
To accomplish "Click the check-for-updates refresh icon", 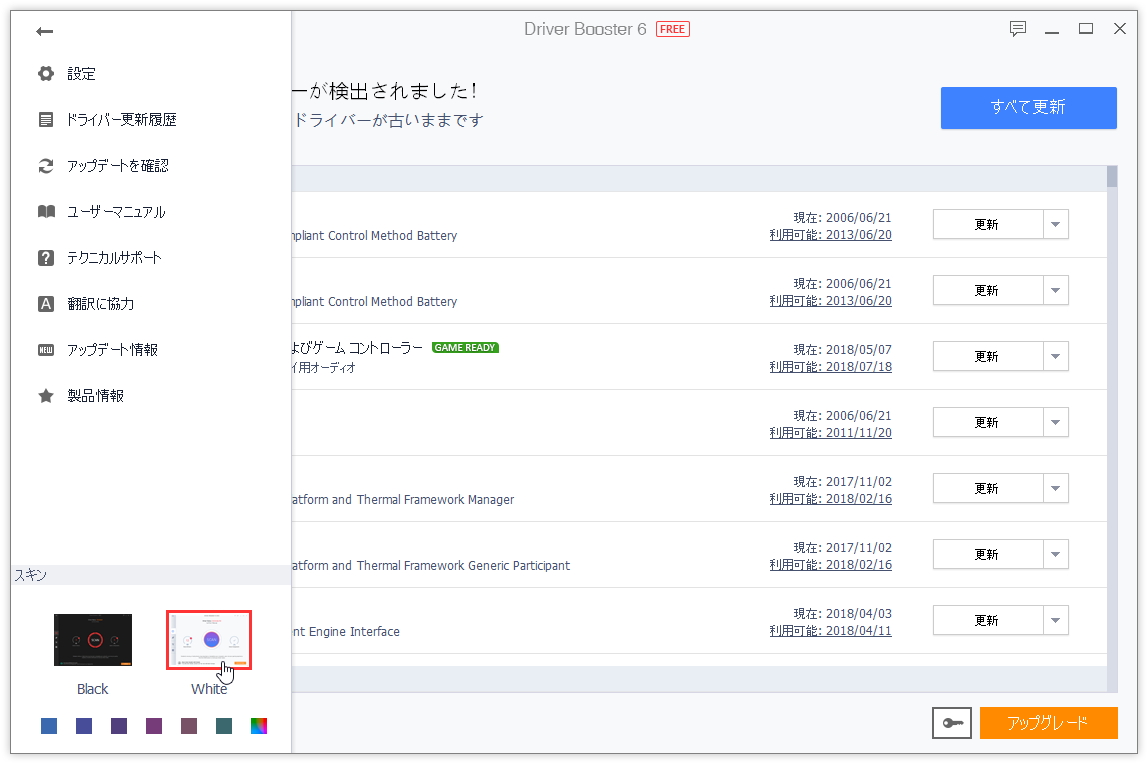I will 46,165.
